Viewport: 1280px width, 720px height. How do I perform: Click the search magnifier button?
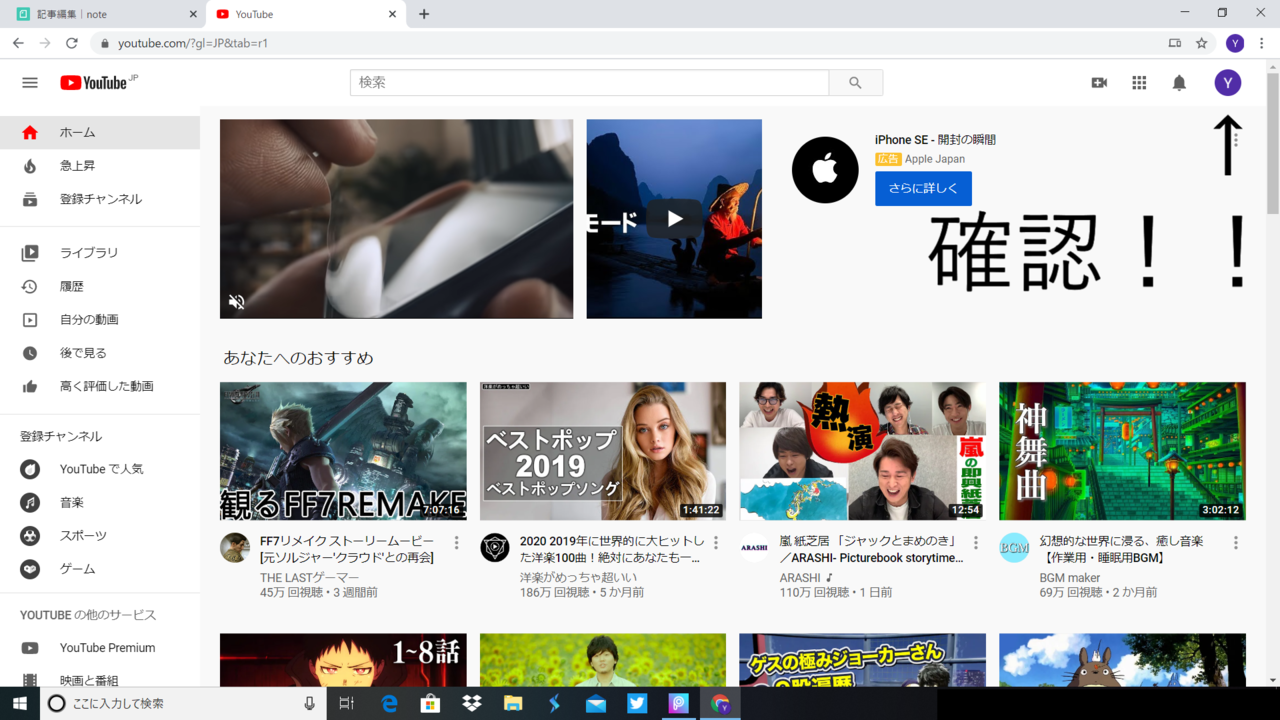coord(855,83)
